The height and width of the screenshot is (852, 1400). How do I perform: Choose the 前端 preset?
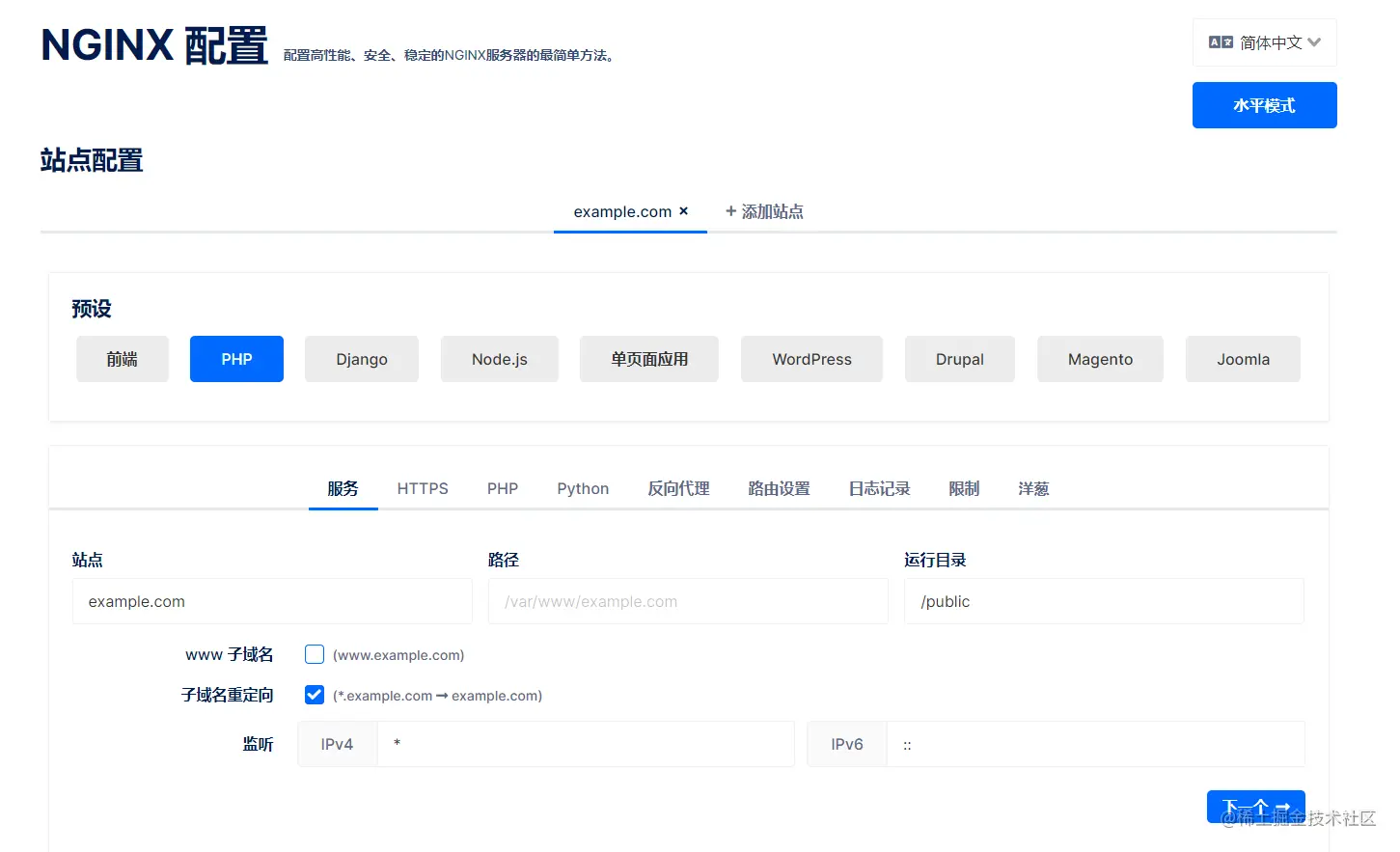[x=123, y=359]
